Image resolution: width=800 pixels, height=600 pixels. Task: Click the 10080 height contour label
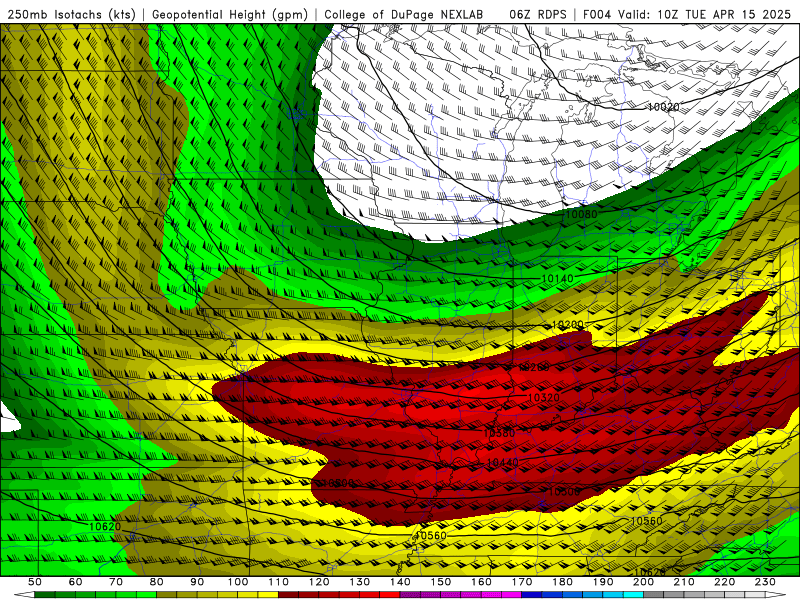(581, 214)
